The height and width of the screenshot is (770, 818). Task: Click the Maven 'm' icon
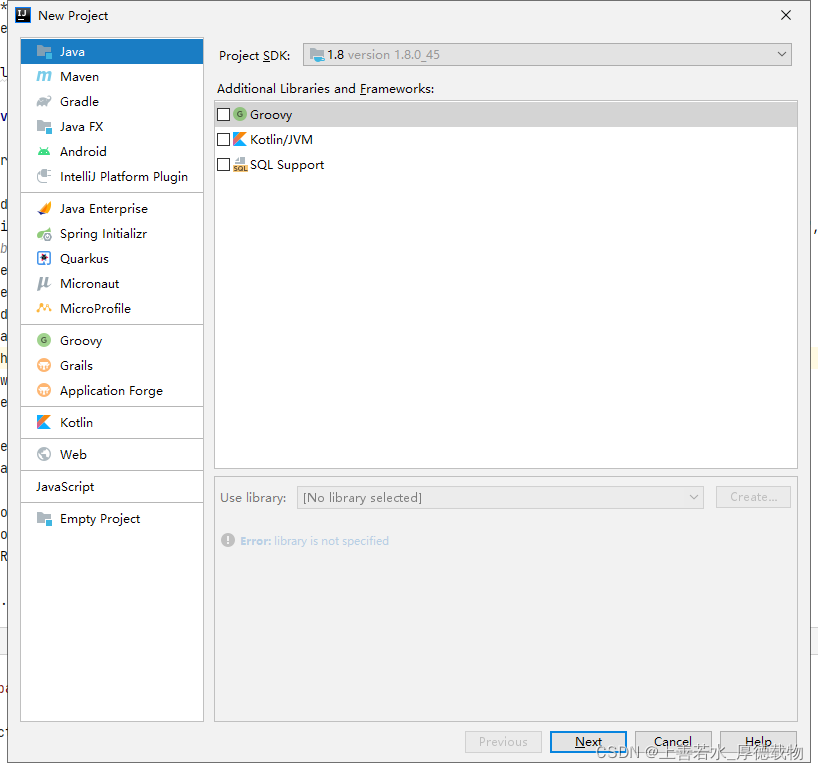[44, 77]
